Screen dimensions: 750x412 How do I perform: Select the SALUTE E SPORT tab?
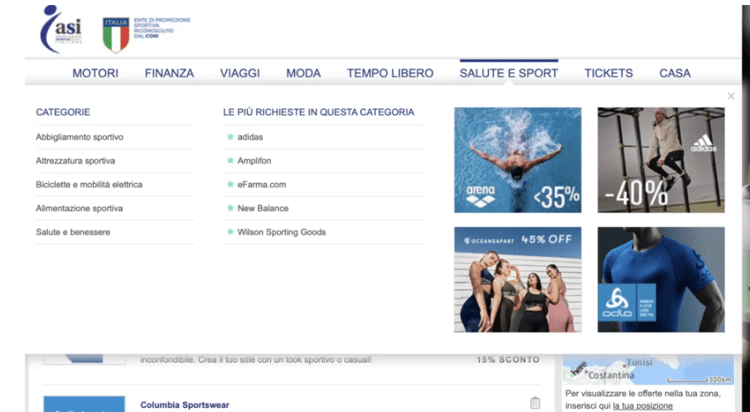click(509, 73)
